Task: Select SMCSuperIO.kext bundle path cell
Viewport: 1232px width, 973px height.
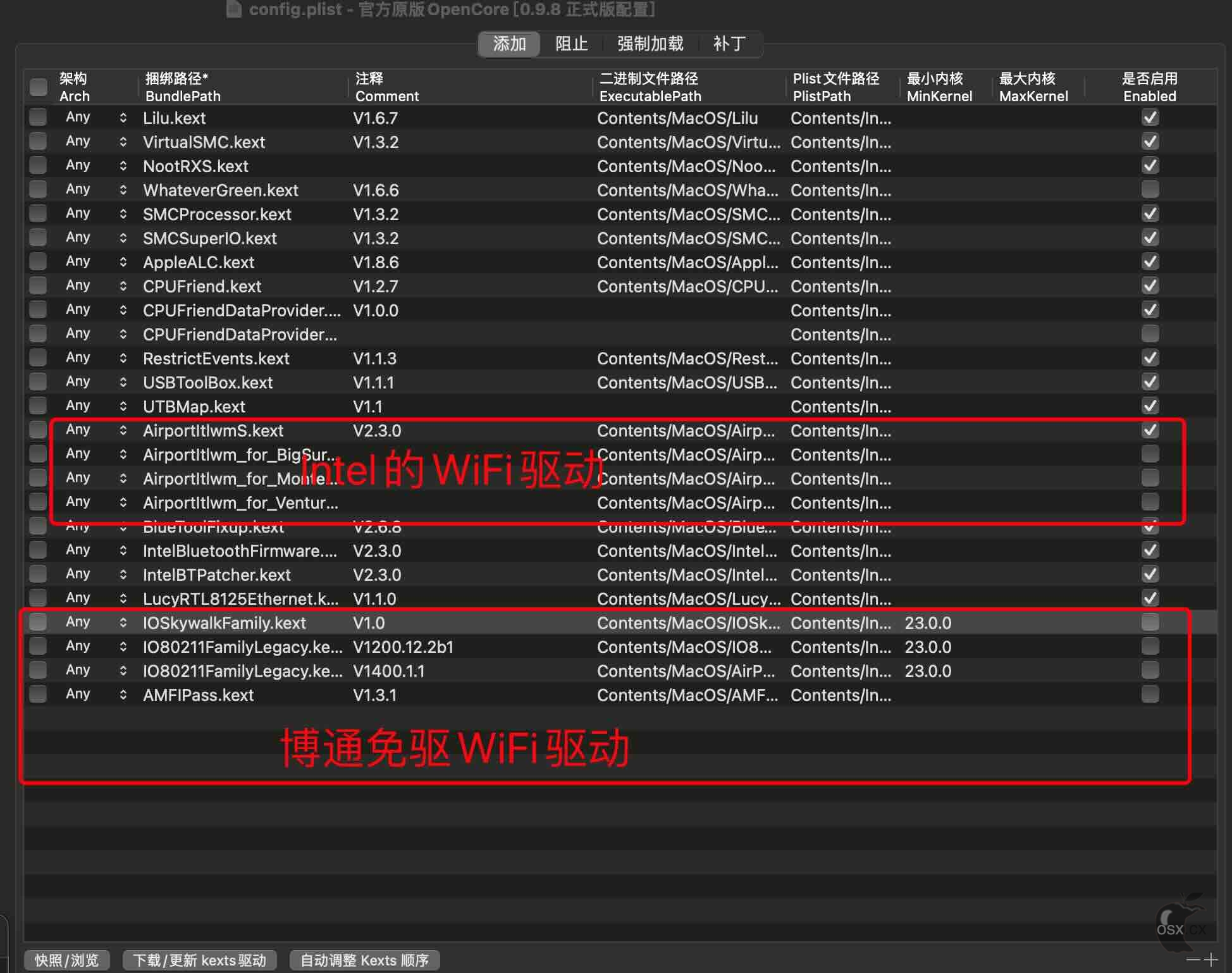Action: pyautogui.click(x=210, y=238)
